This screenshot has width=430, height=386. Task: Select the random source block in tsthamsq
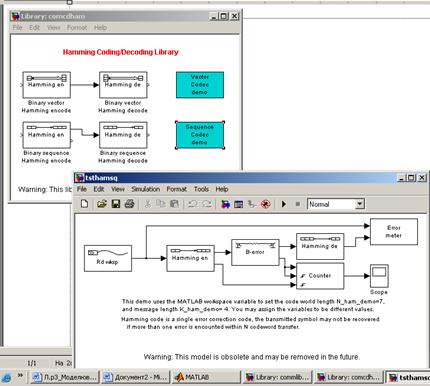[x=108, y=258]
